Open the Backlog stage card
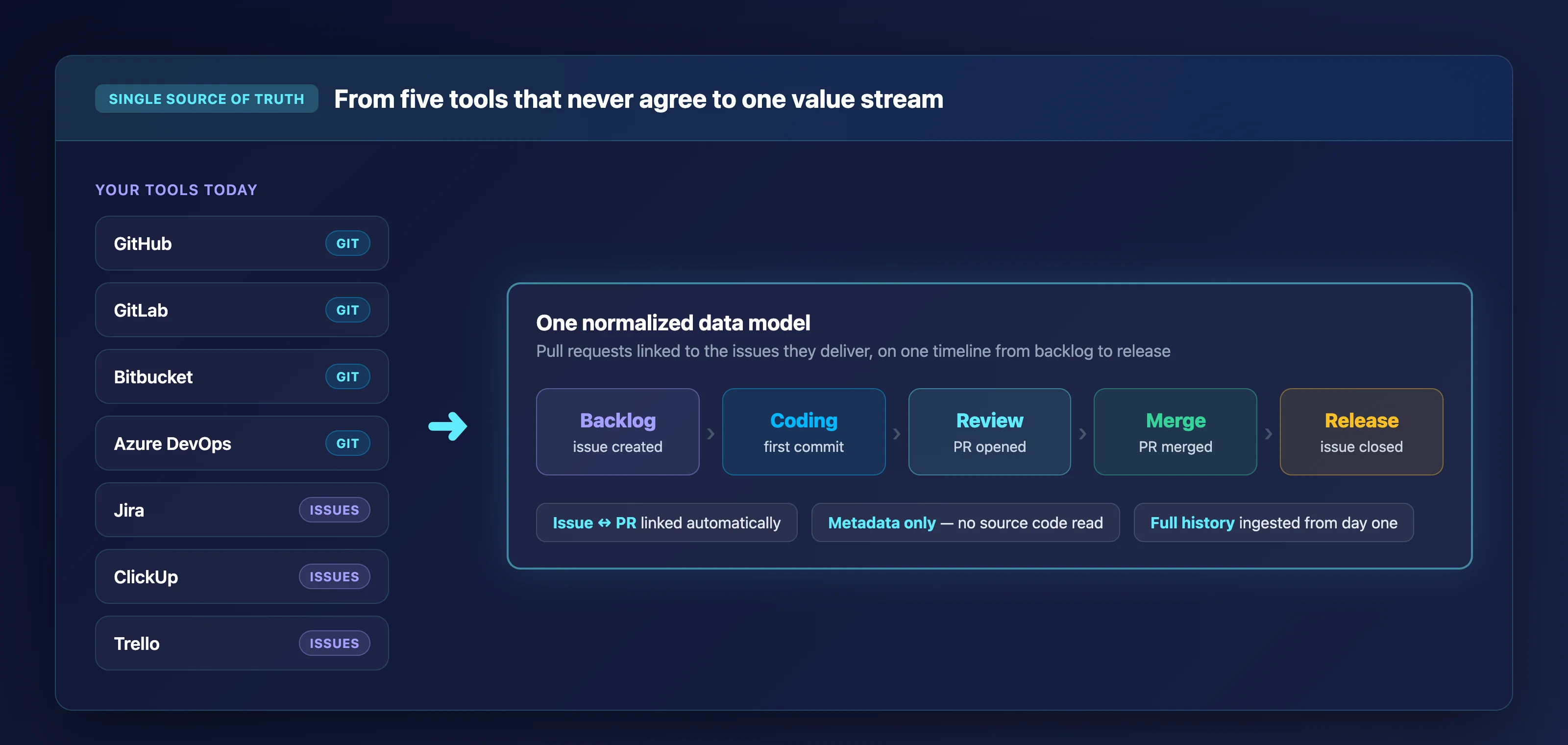The height and width of the screenshot is (745, 1568). click(x=617, y=431)
